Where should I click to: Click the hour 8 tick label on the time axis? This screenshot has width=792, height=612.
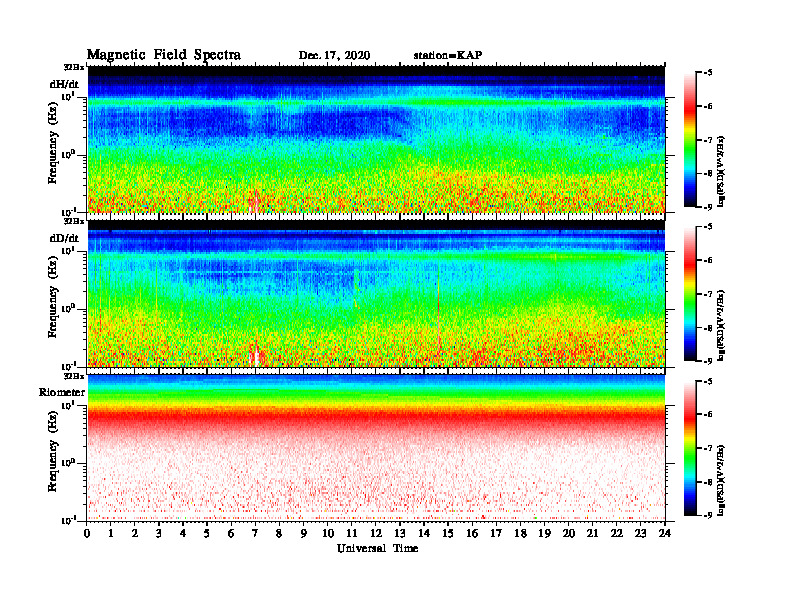279,534
